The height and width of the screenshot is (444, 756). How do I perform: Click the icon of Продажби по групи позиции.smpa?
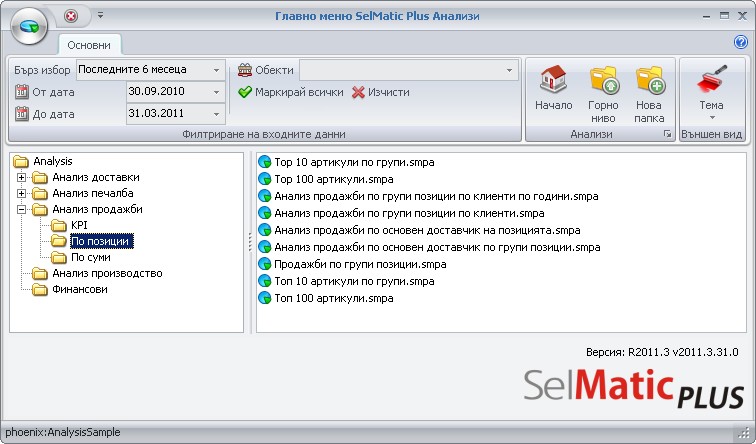[265, 264]
